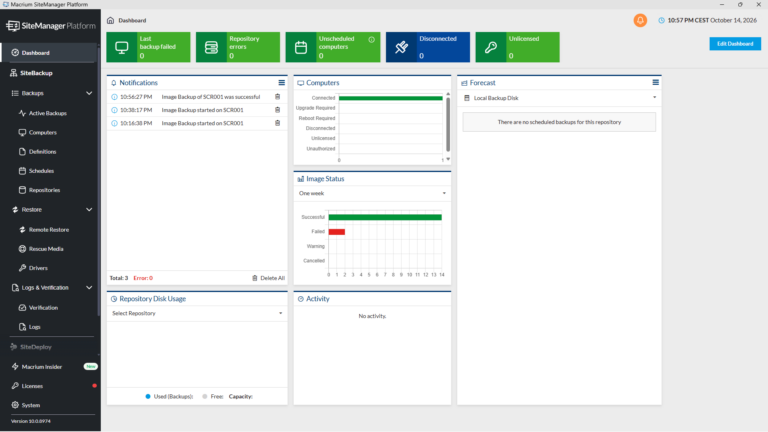Click the Repositories sidebar icon
The height and width of the screenshot is (432, 768).
(x=22, y=190)
